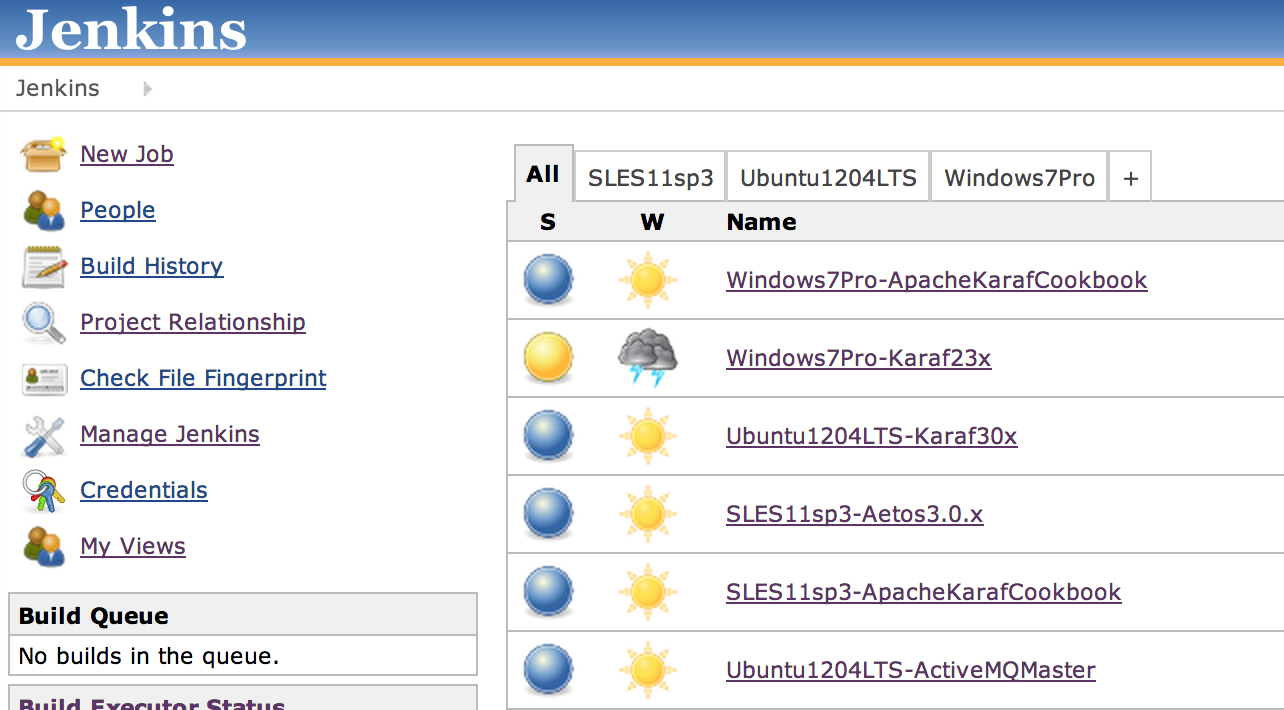Sort jobs by the S column header
The image size is (1284, 710).
[x=547, y=222]
